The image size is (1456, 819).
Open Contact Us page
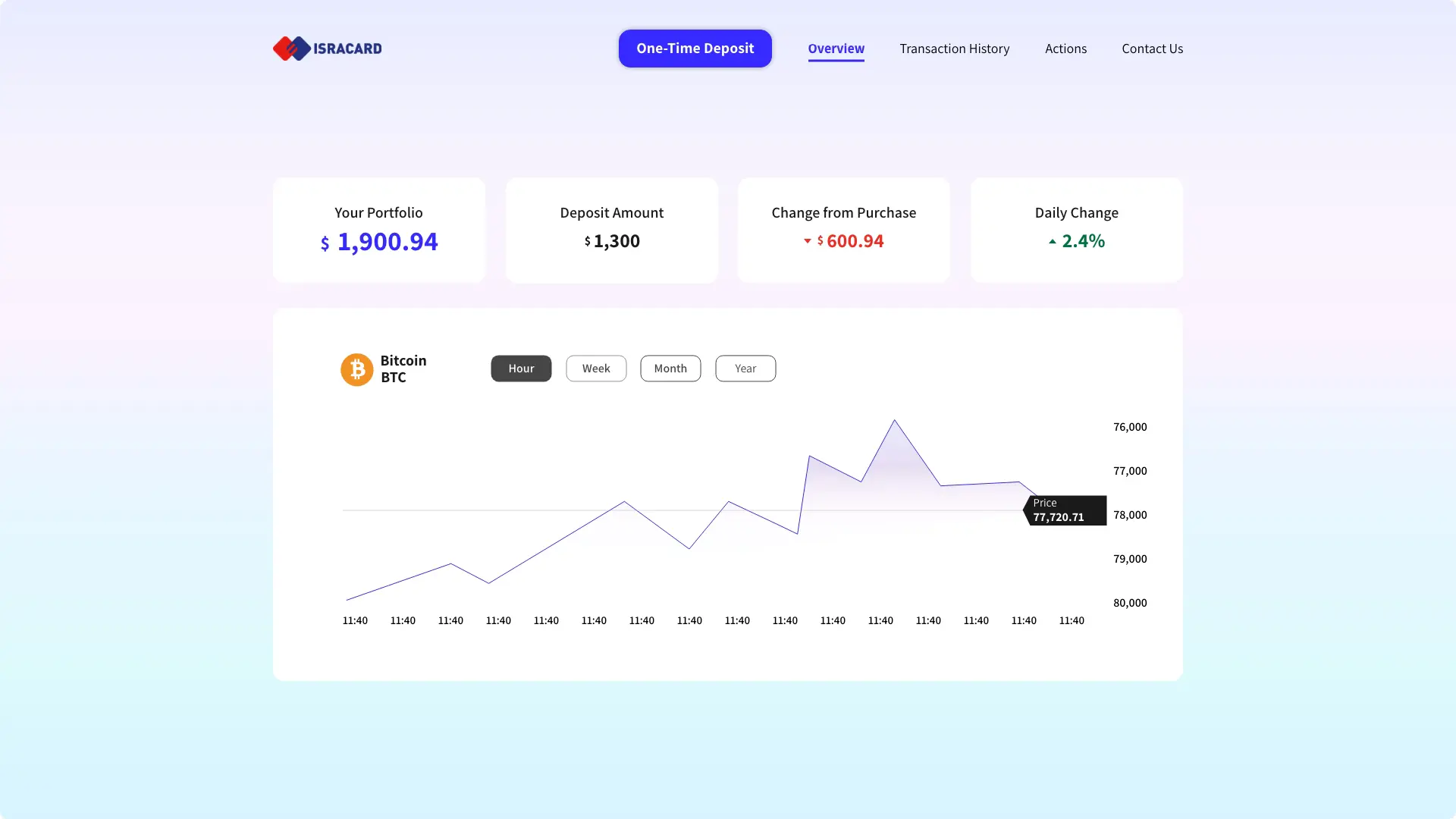click(1152, 49)
